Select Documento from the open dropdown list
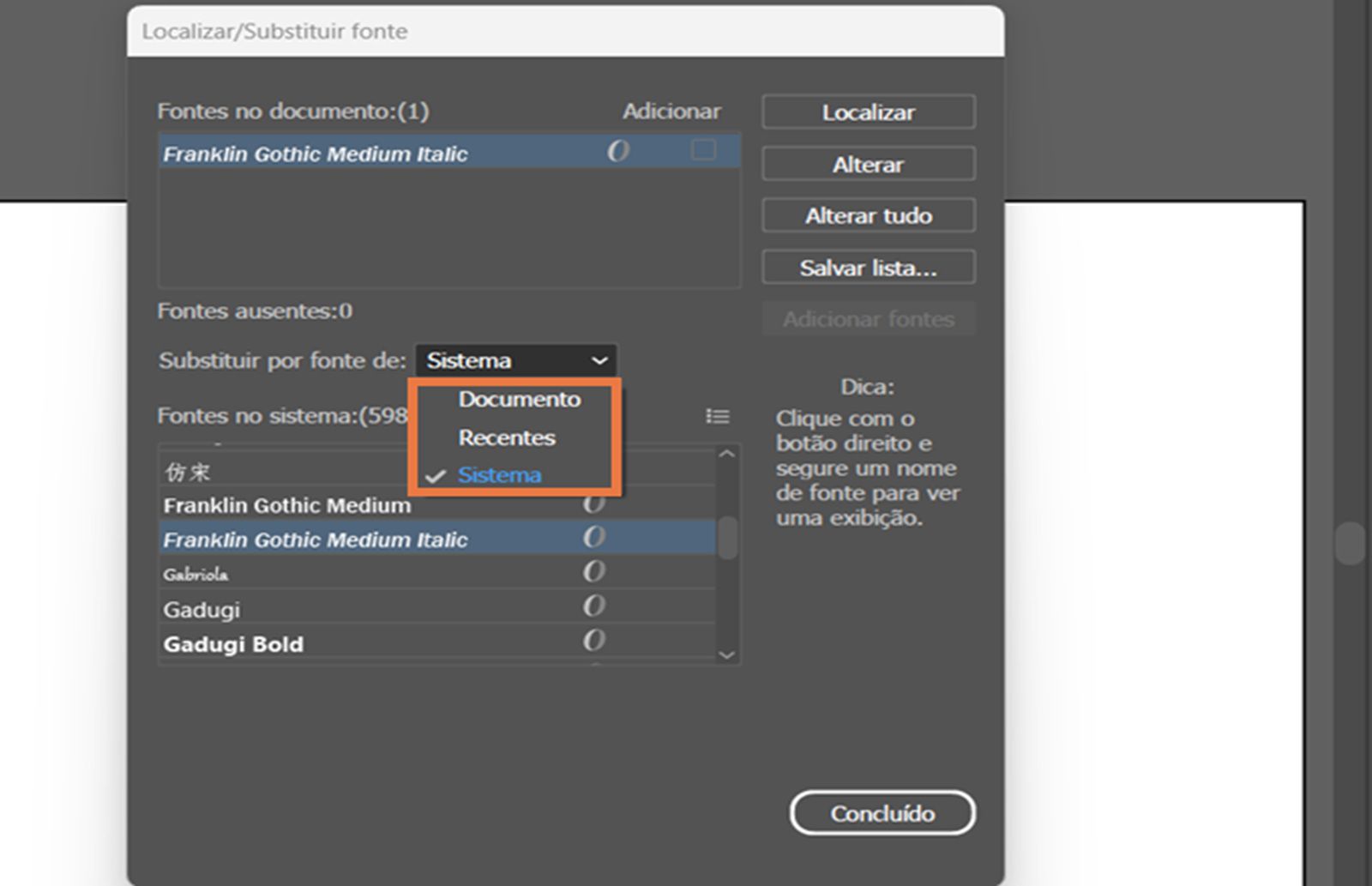1372x886 pixels. tap(520, 399)
